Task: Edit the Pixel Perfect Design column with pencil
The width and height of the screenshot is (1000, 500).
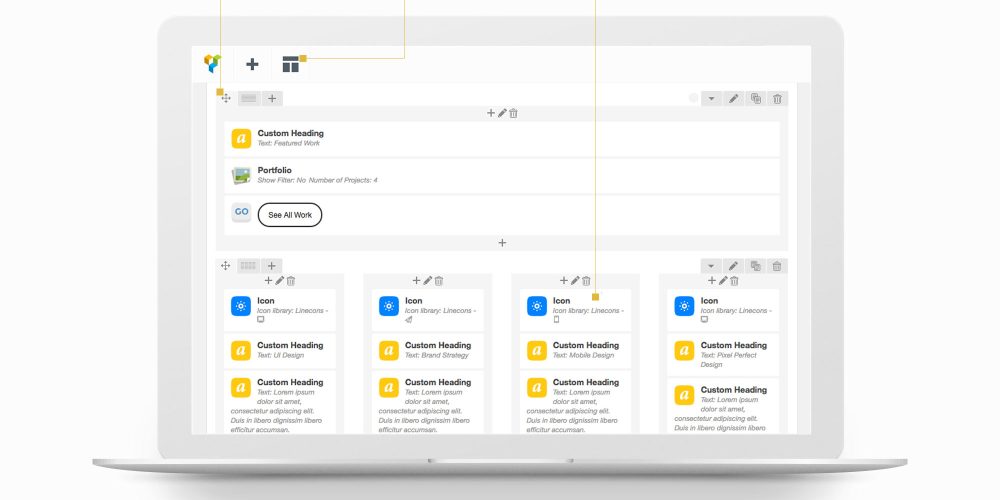Action: (723, 281)
